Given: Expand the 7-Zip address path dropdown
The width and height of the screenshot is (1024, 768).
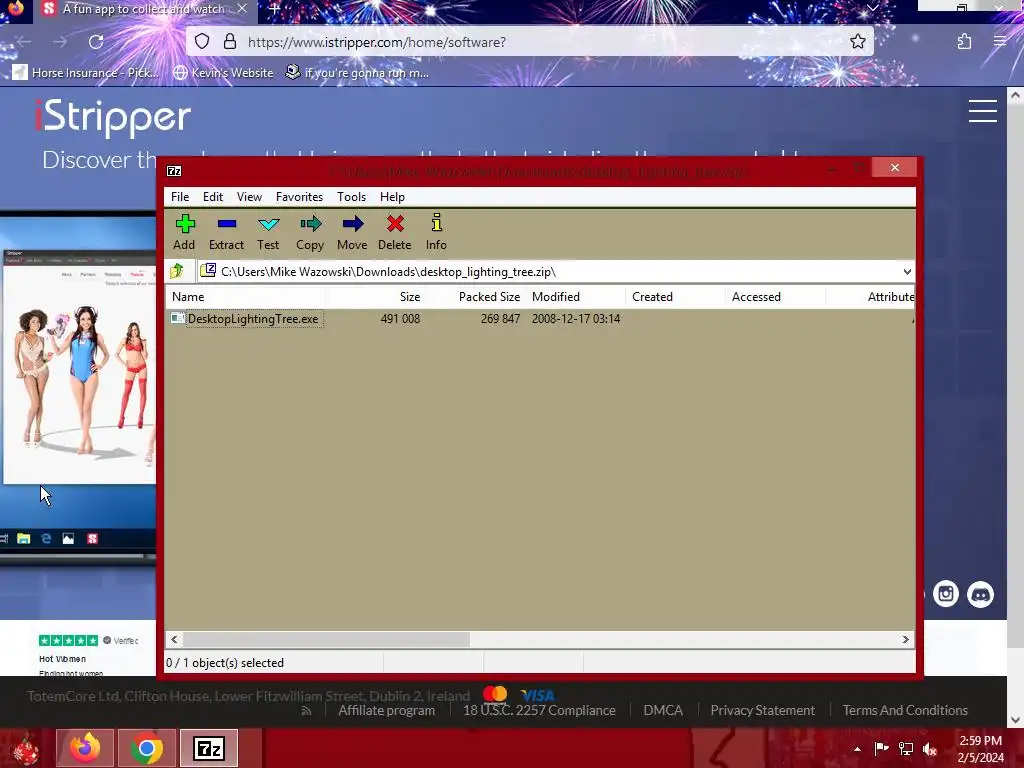Looking at the screenshot, I should [x=907, y=272].
